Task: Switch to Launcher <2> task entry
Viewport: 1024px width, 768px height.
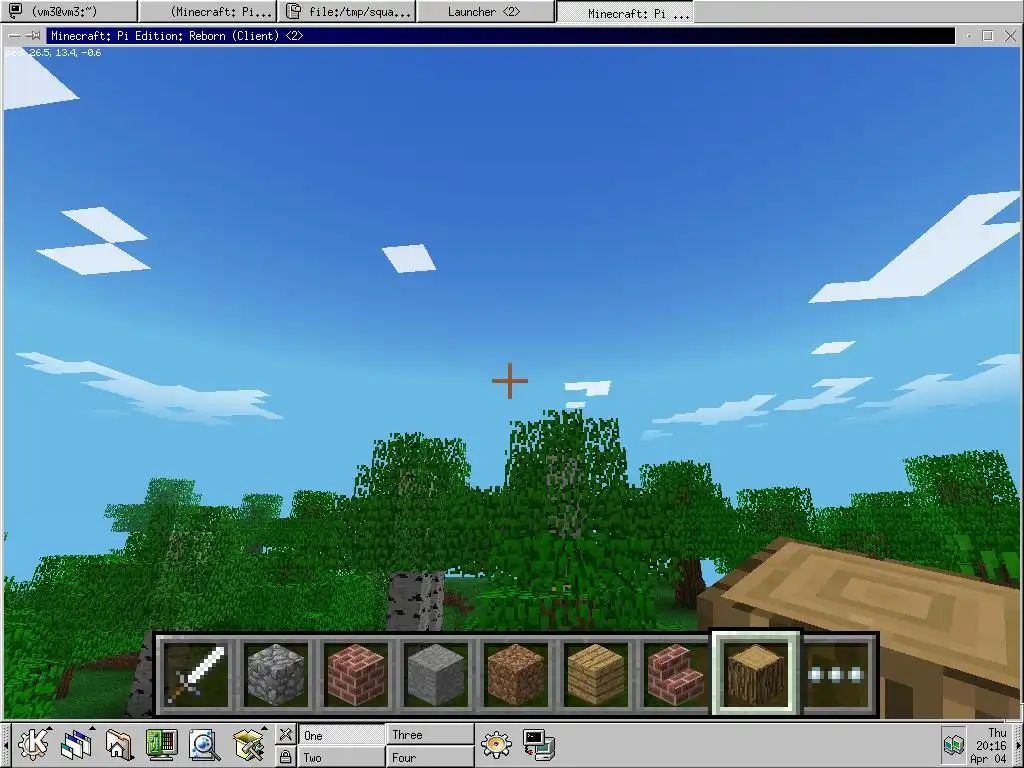Action: [x=486, y=11]
